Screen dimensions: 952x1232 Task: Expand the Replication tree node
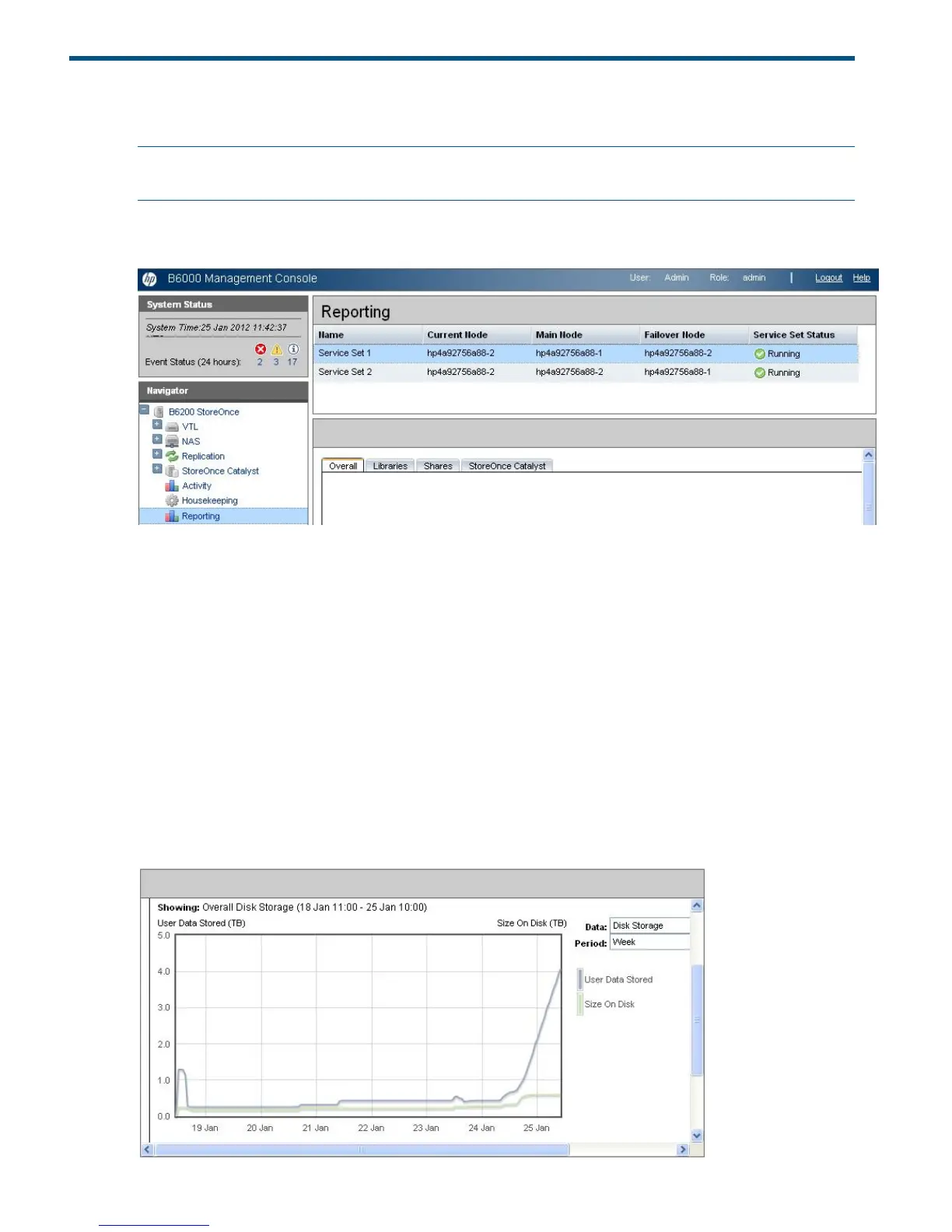[x=158, y=455]
